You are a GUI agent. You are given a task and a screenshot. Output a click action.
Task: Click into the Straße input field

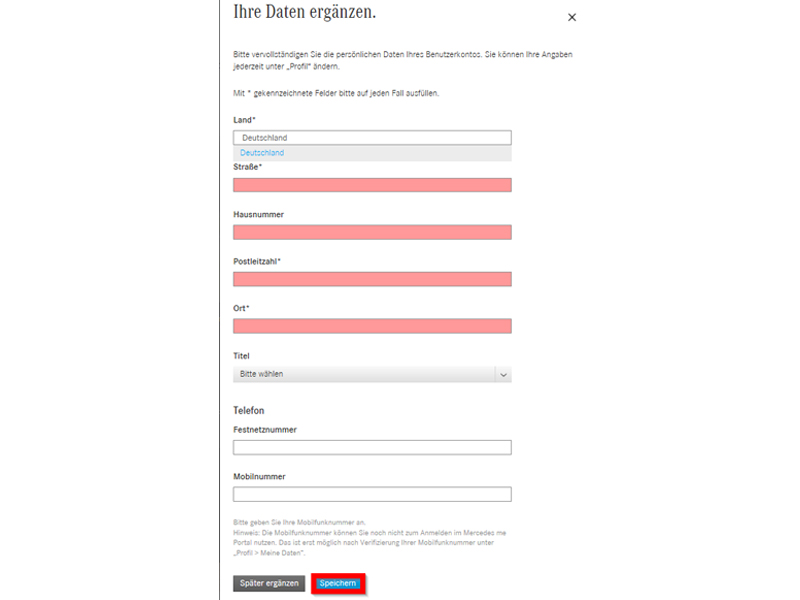point(372,185)
